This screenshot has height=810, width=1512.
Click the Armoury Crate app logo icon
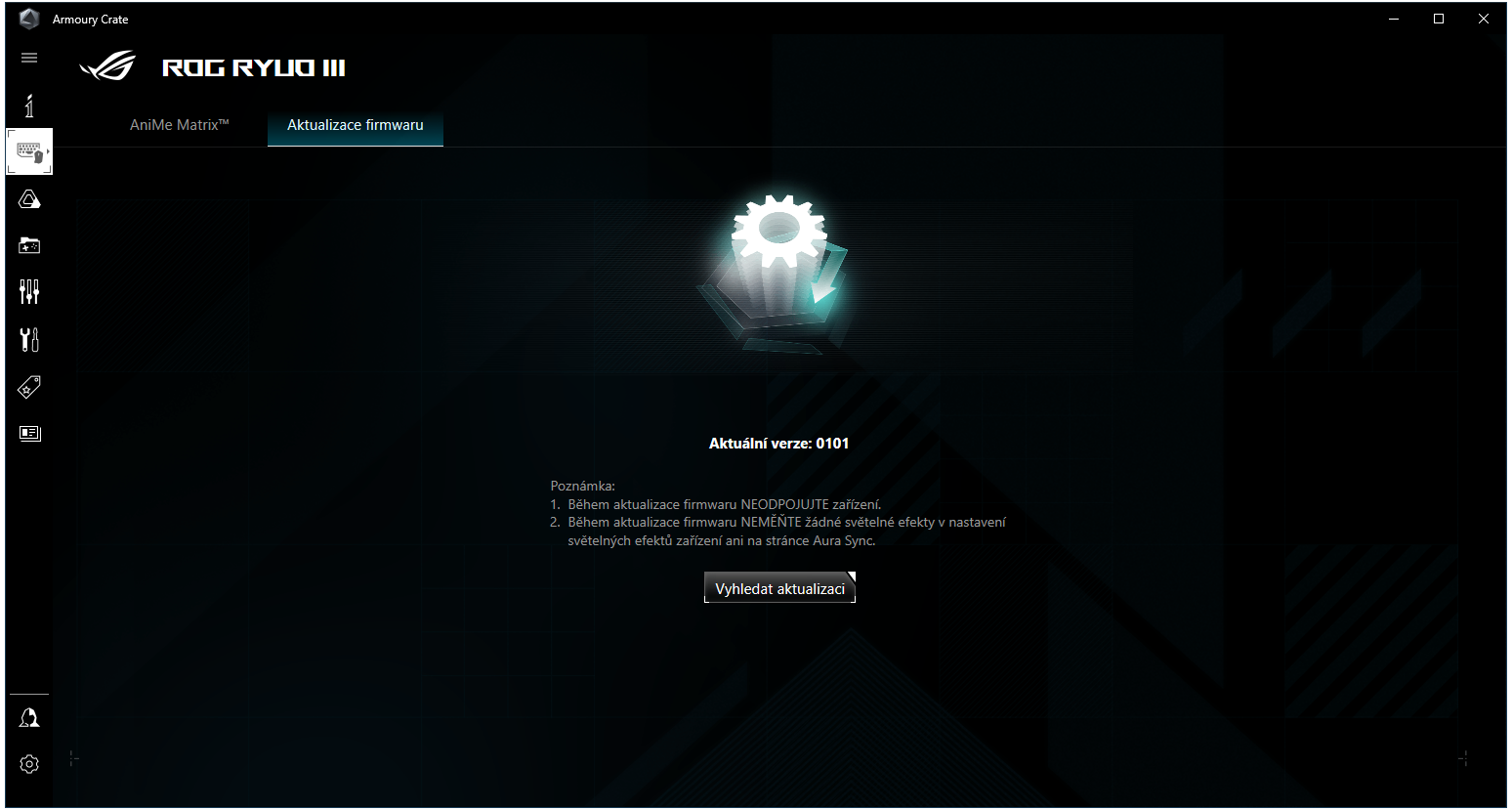29,19
